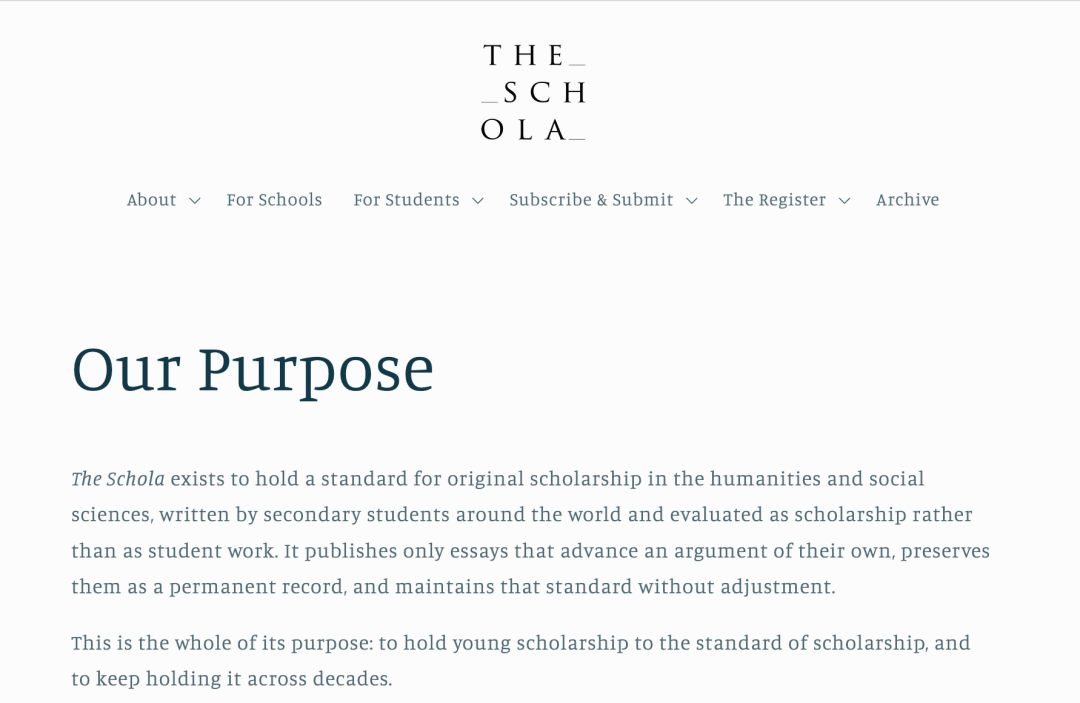Click The Schola logo at the top
The image size is (1080, 703).
click(534, 92)
